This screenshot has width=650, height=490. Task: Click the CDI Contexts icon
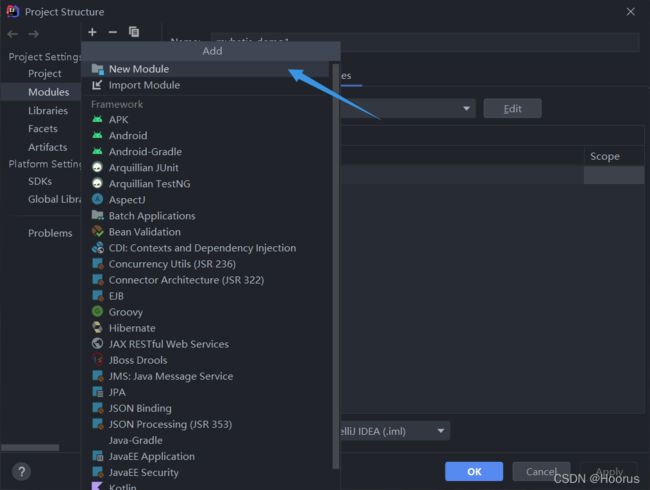coord(97,247)
